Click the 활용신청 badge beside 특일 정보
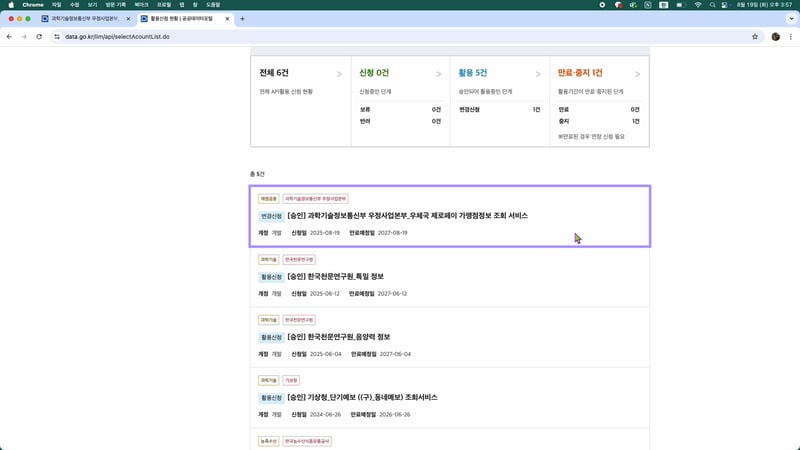The width and height of the screenshot is (800, 450). (271, 277)
